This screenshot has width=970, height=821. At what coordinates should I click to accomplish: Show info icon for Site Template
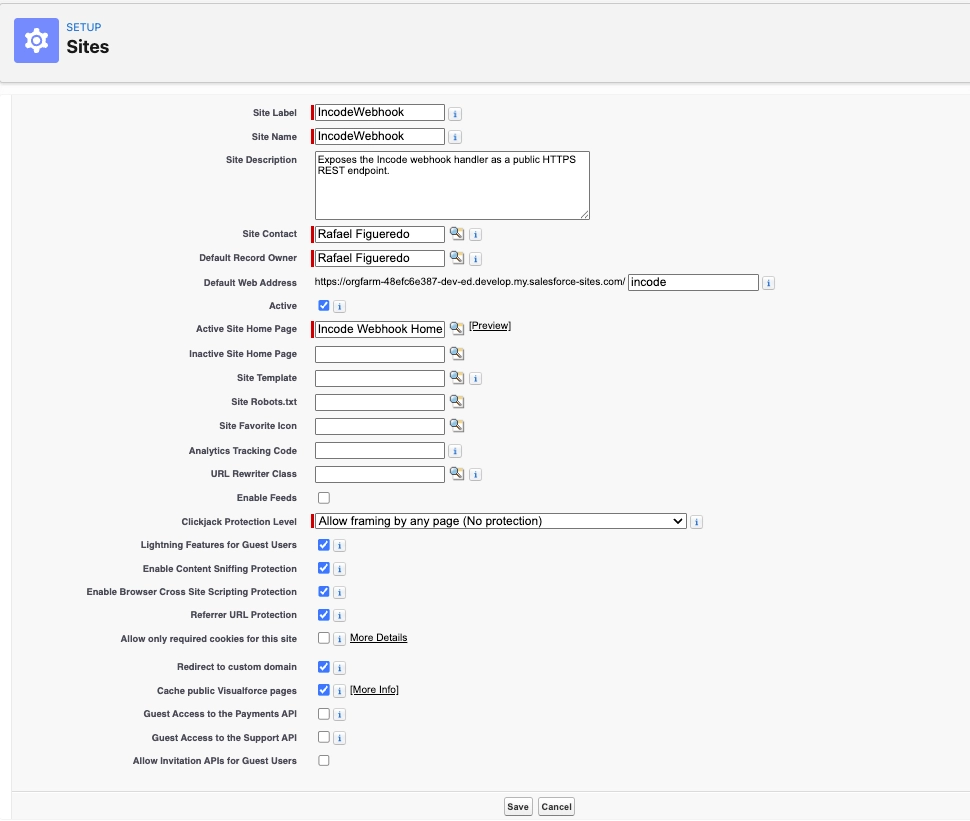(x=475, y=379)
